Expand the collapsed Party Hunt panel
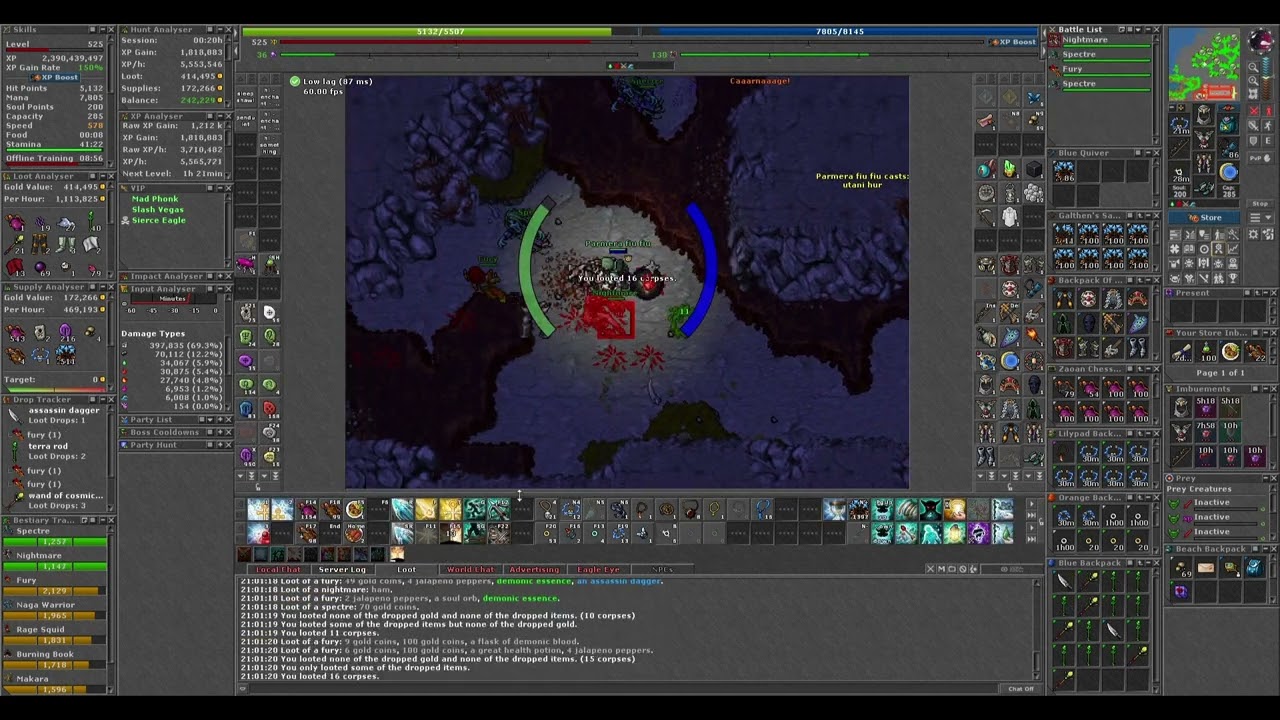 (220, 445)
